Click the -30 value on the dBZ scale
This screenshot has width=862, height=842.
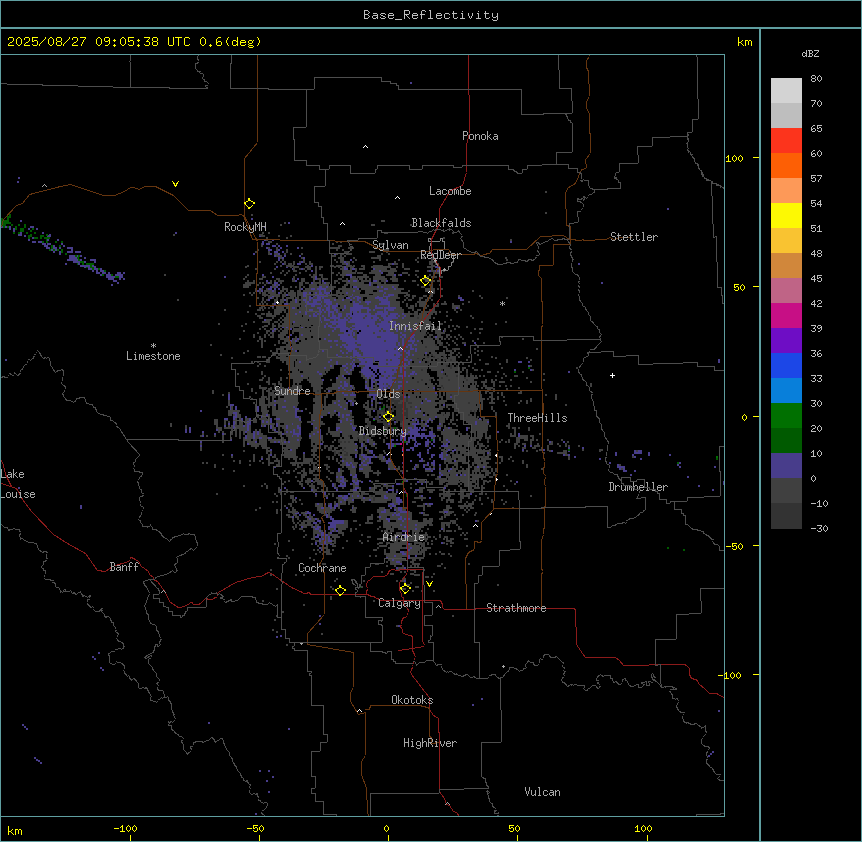click(819, 528)
